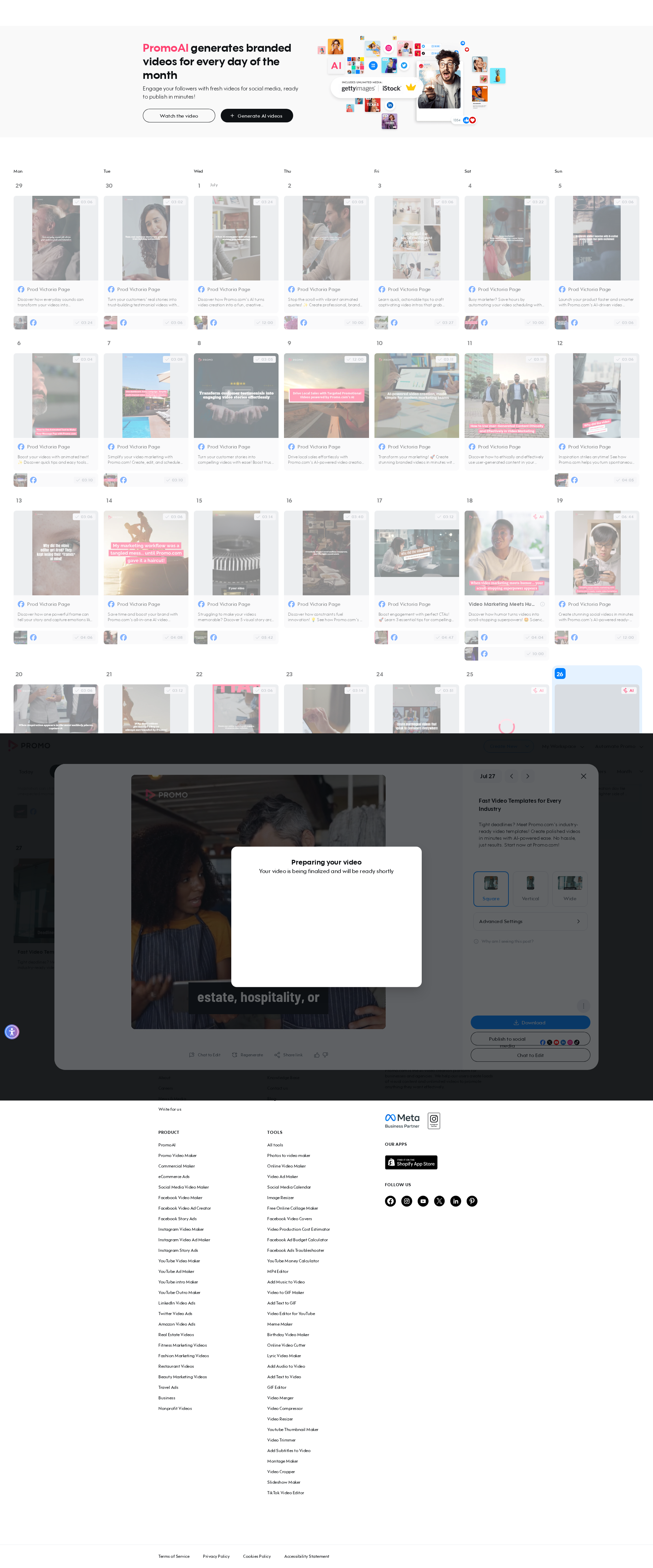Click the Share link icon below the preview
This screenshot has height=1568, width=653.
tap(277, 1055)
